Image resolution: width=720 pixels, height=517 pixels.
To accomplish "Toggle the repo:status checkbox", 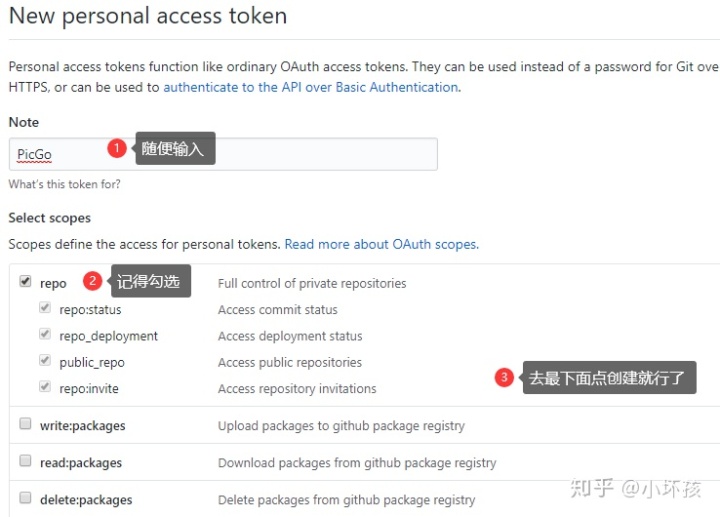I will pos(45,309).
